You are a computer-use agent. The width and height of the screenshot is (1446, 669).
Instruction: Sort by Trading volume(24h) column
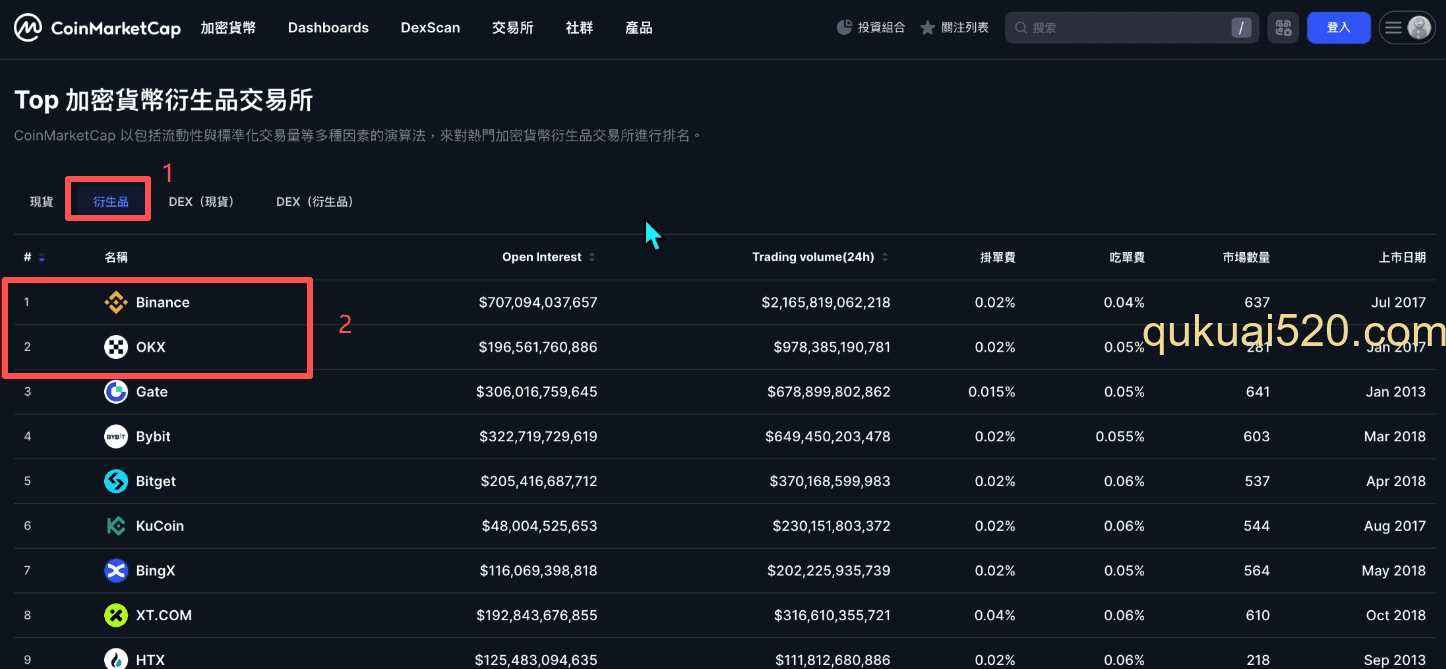point(820,257)
